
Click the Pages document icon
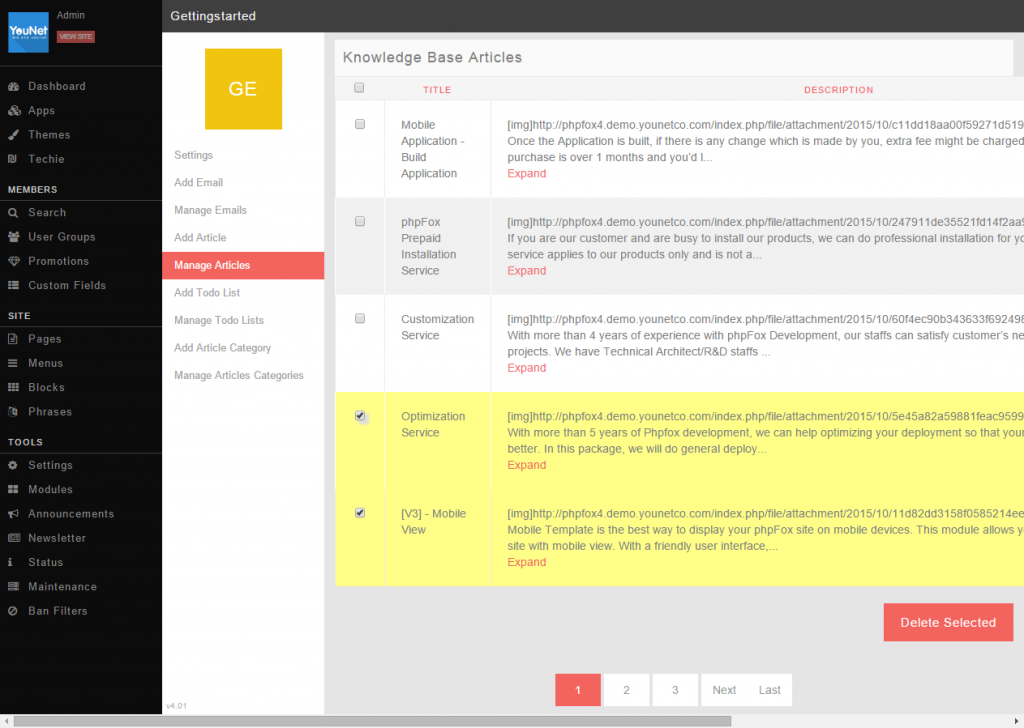click(x=12, y=339)
